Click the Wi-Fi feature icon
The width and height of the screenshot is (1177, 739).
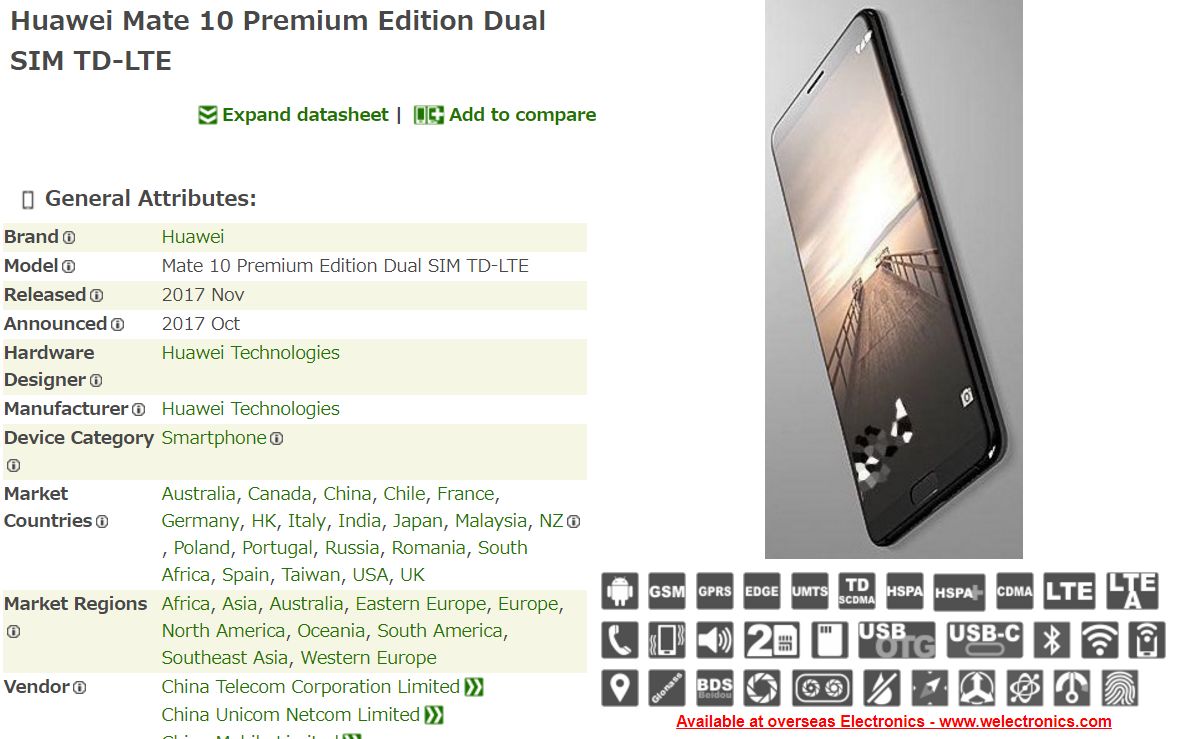coord(1099,640)
